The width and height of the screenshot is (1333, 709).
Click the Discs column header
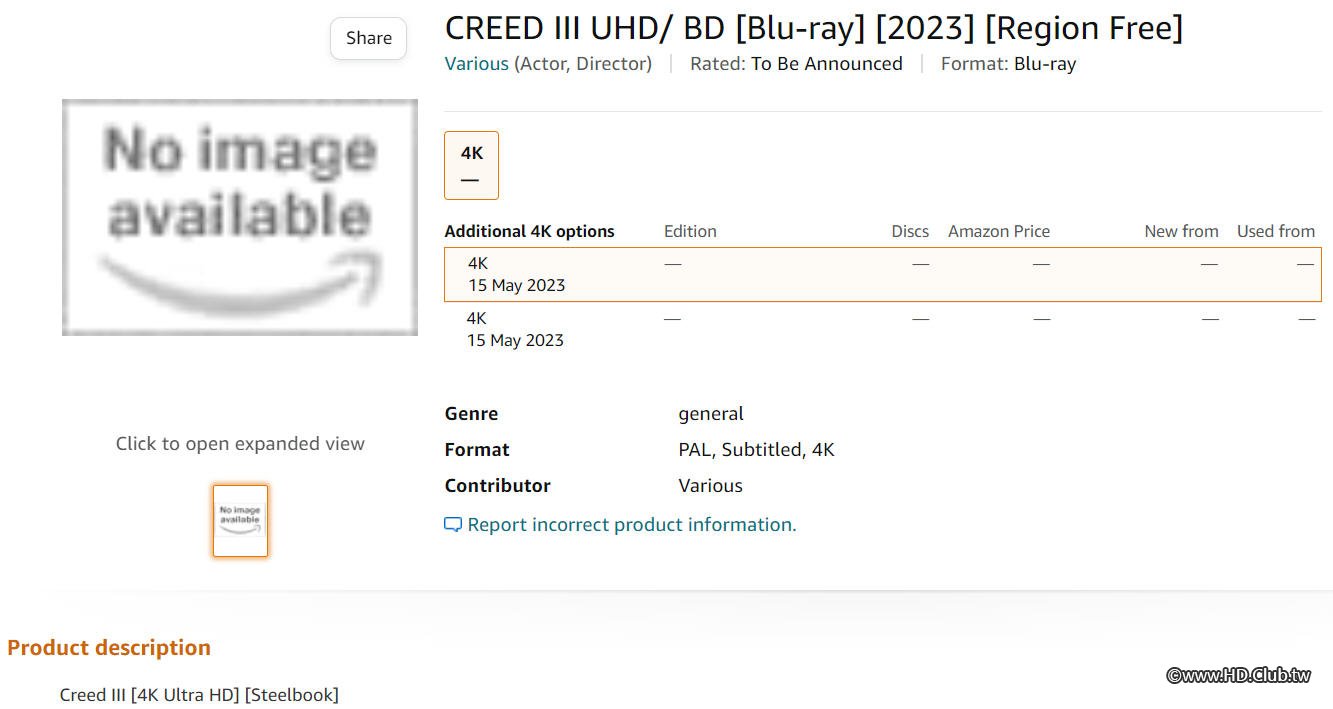pos(910,231)
